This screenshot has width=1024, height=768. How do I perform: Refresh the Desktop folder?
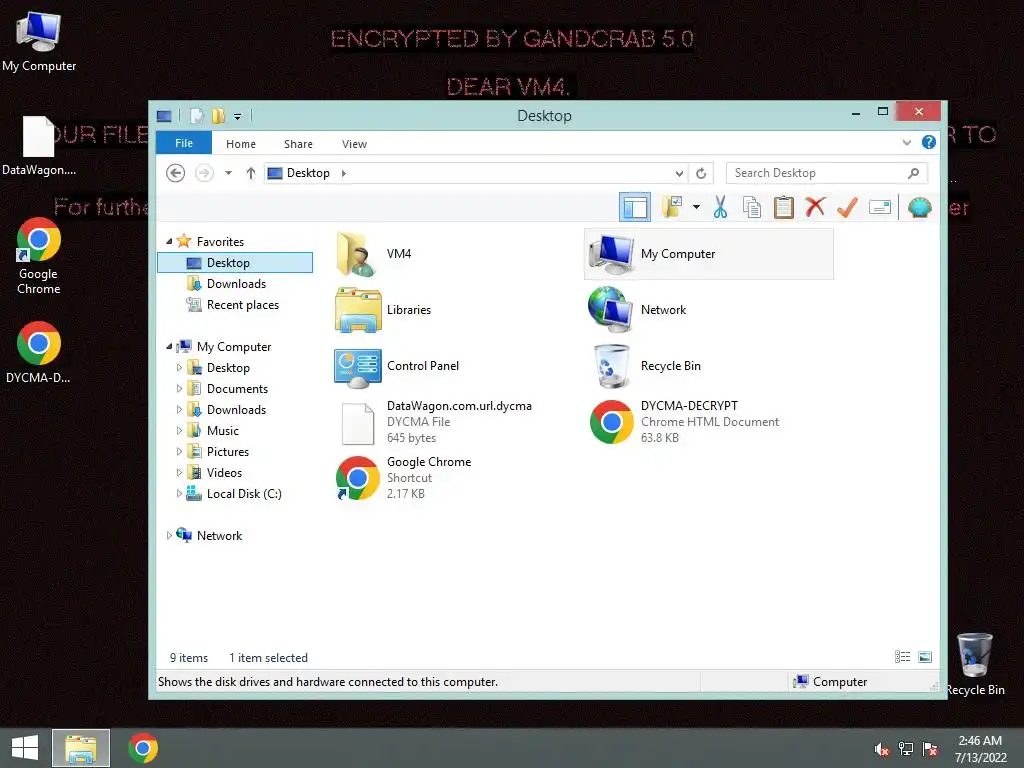pos(701,173)
